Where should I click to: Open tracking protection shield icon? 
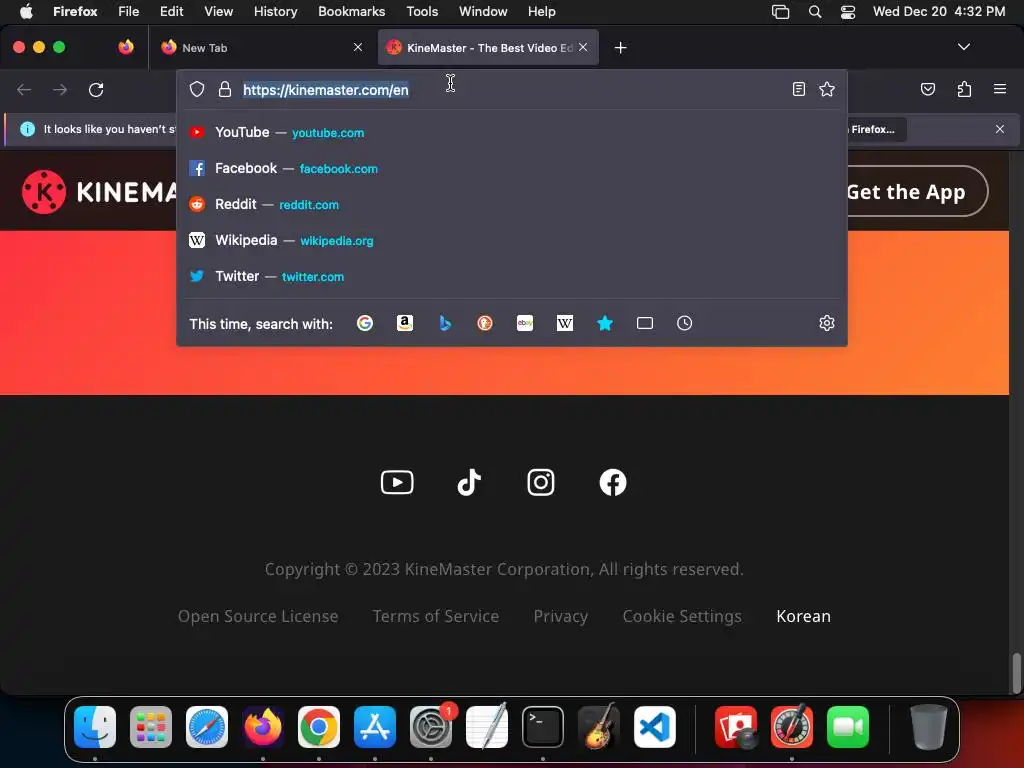click(197, 89)
